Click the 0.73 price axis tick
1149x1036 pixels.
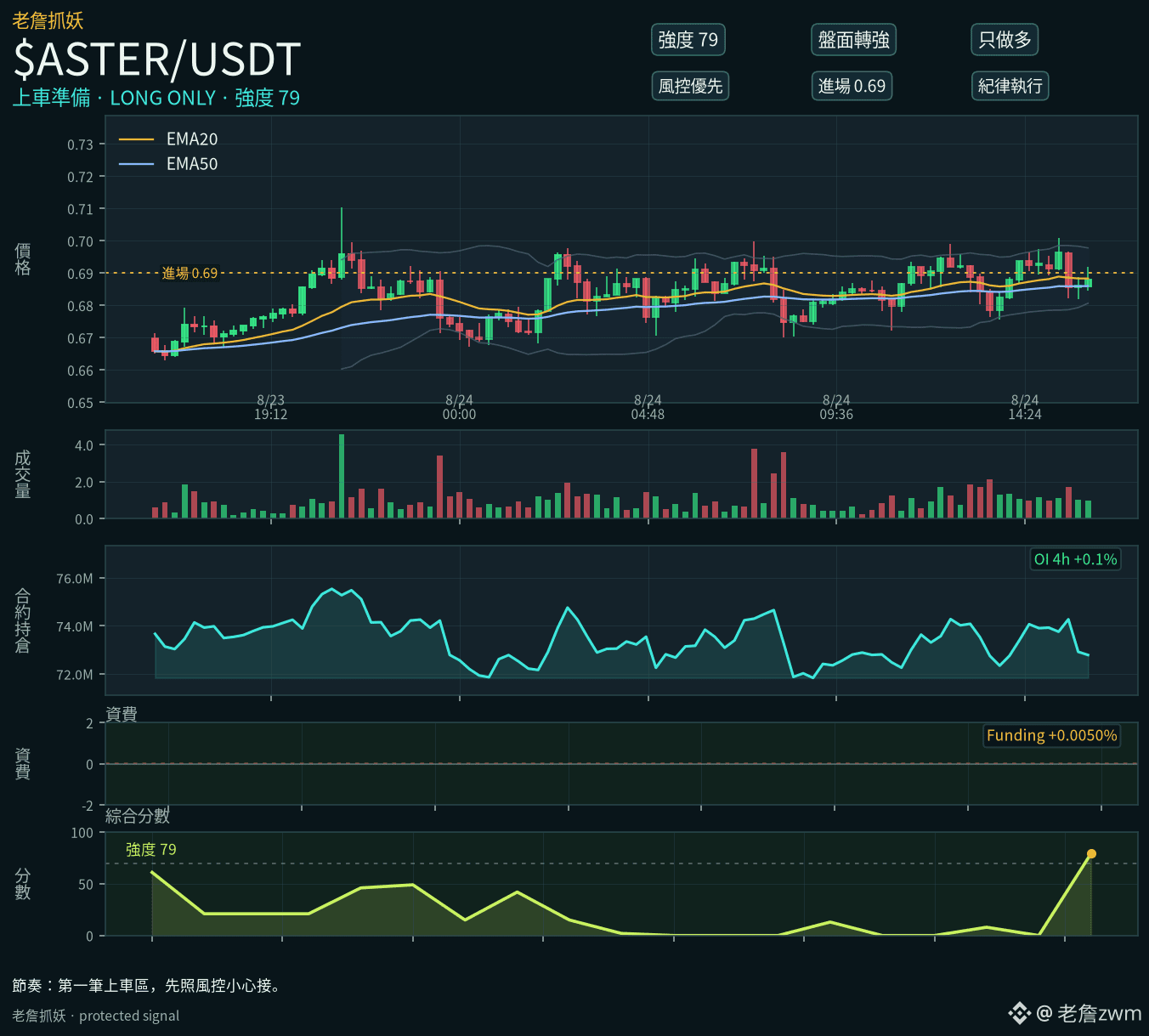81,144
